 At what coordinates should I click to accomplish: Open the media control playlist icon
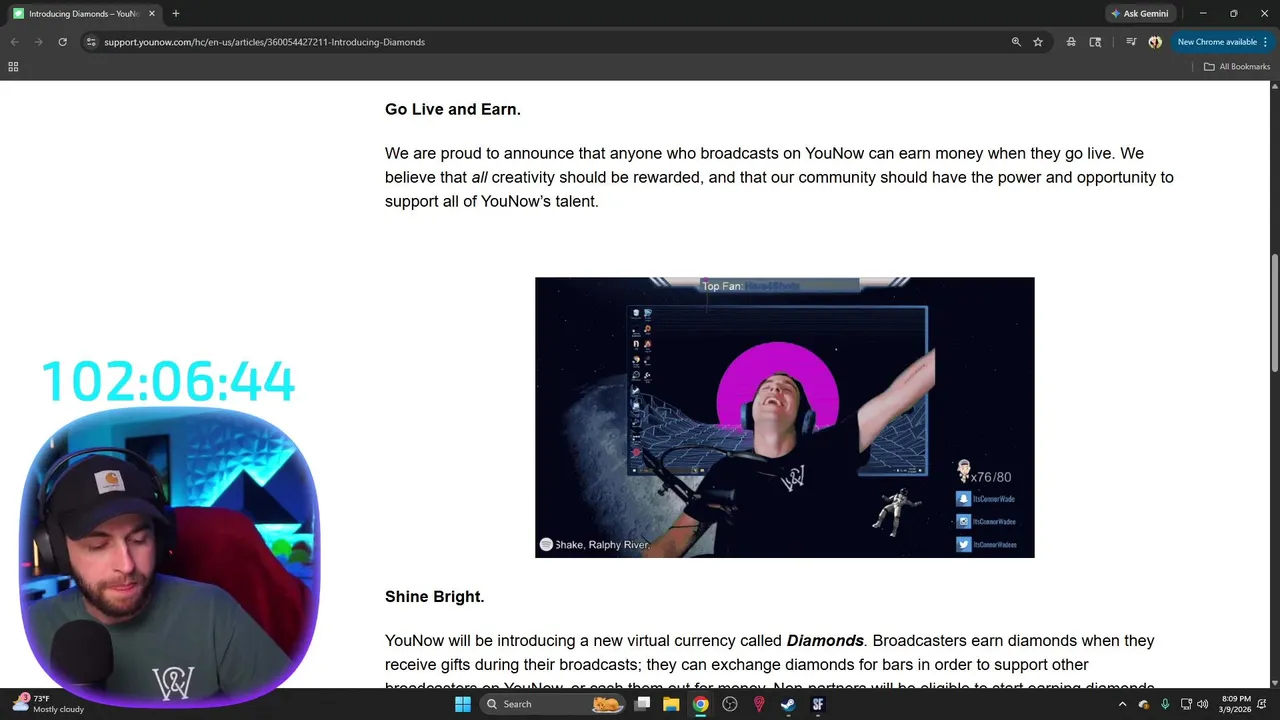[x=1131, y=42]
